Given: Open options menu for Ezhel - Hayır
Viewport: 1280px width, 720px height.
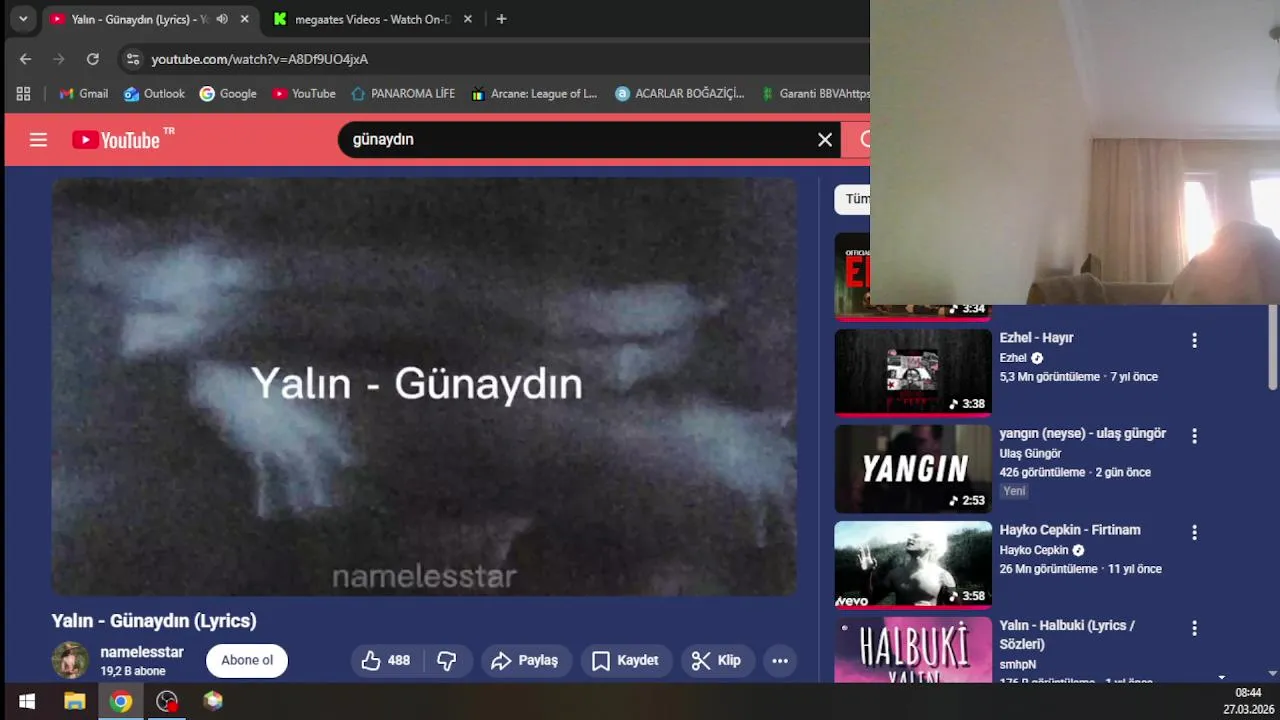Looking at the screenshot, I should (x=1194, y=340).
